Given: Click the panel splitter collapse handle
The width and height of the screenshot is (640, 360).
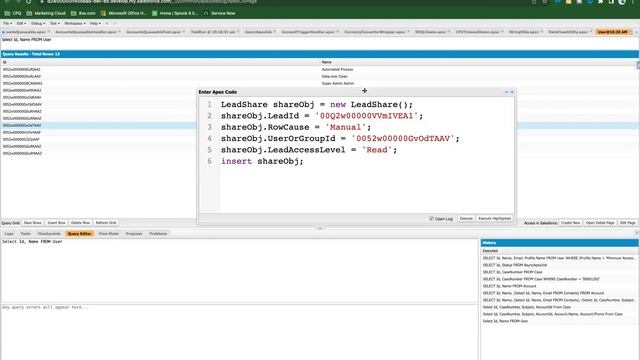Looking at the screenshot, I should [320, 228].
